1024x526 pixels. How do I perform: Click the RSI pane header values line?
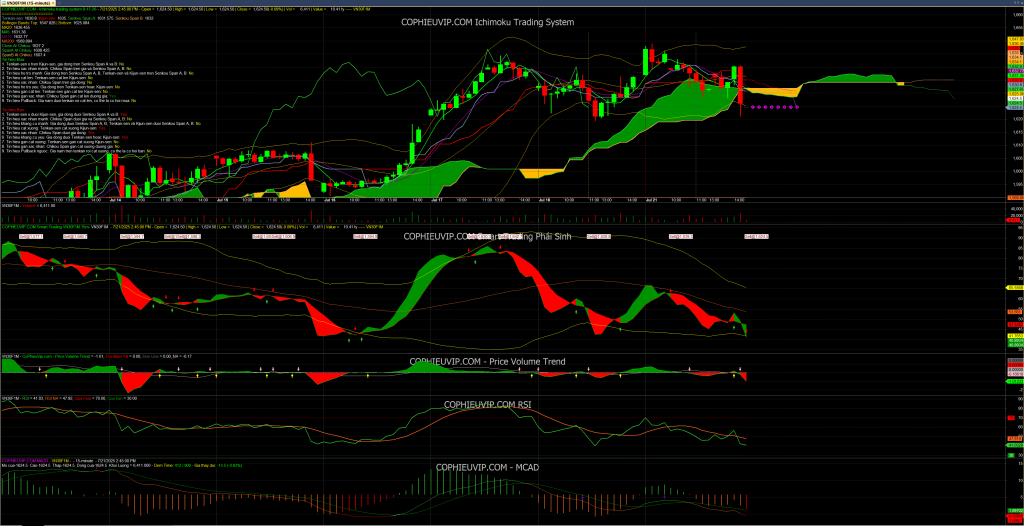(69, 399)
